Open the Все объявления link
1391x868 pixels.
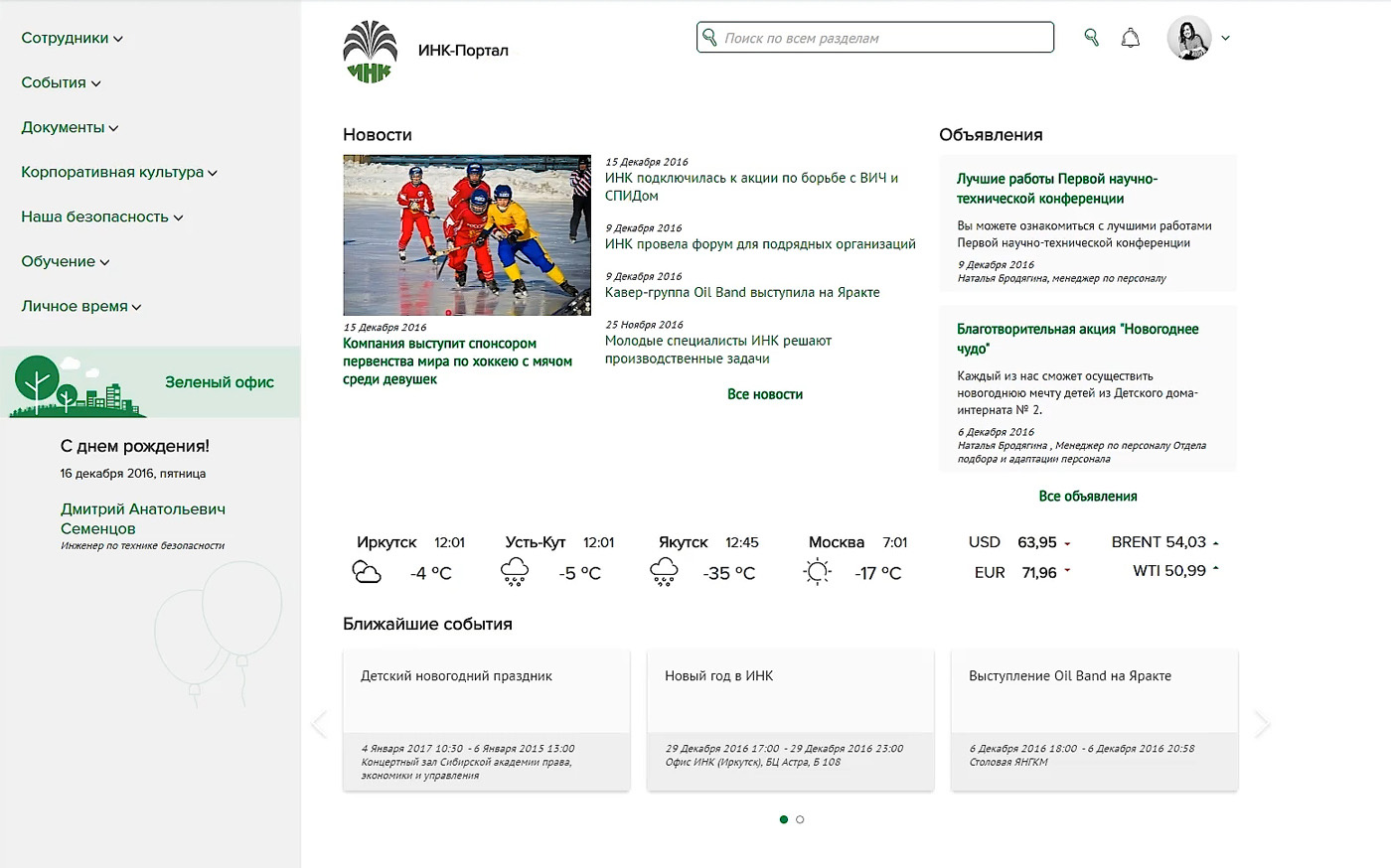click(1087, 496)
